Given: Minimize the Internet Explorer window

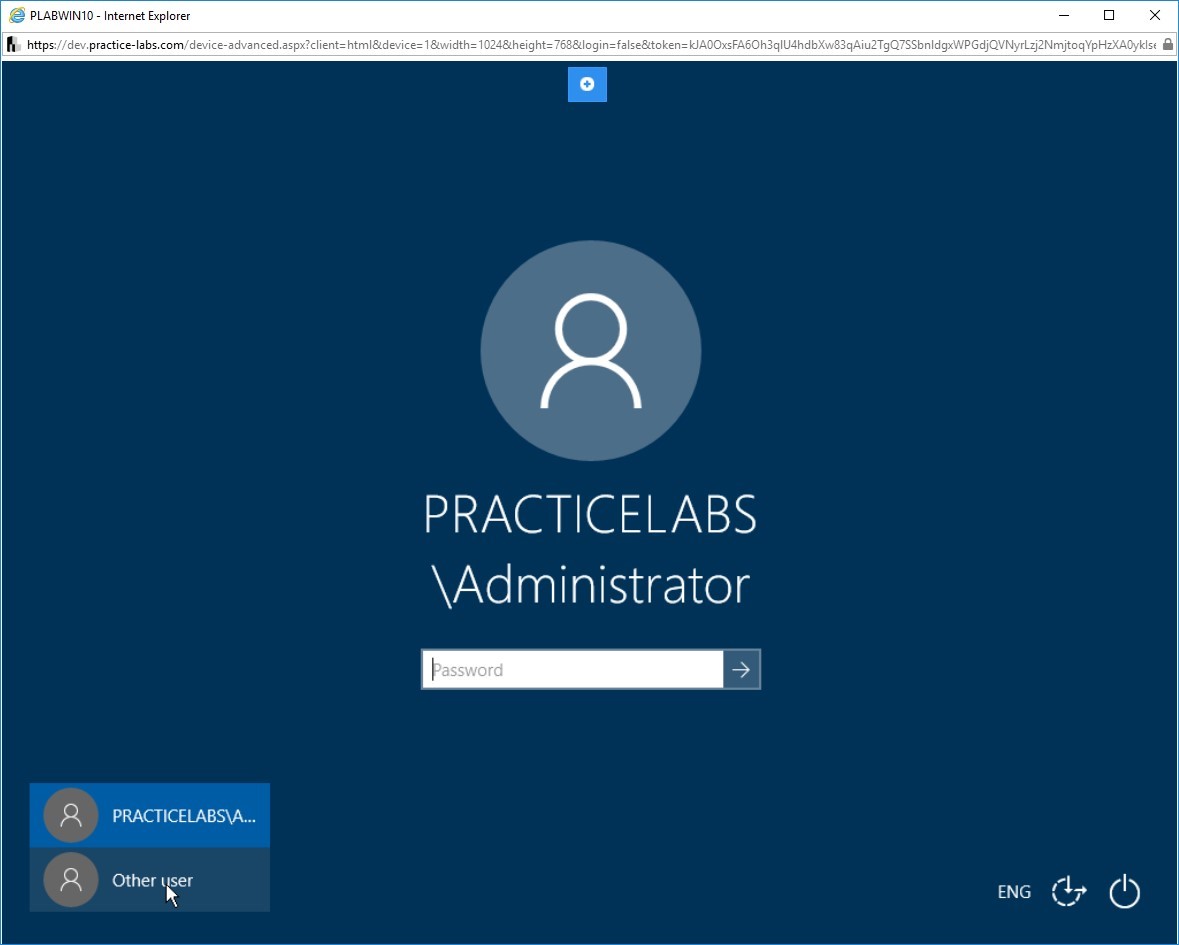Looking at the screenshot, I should tap(1064, 15).
